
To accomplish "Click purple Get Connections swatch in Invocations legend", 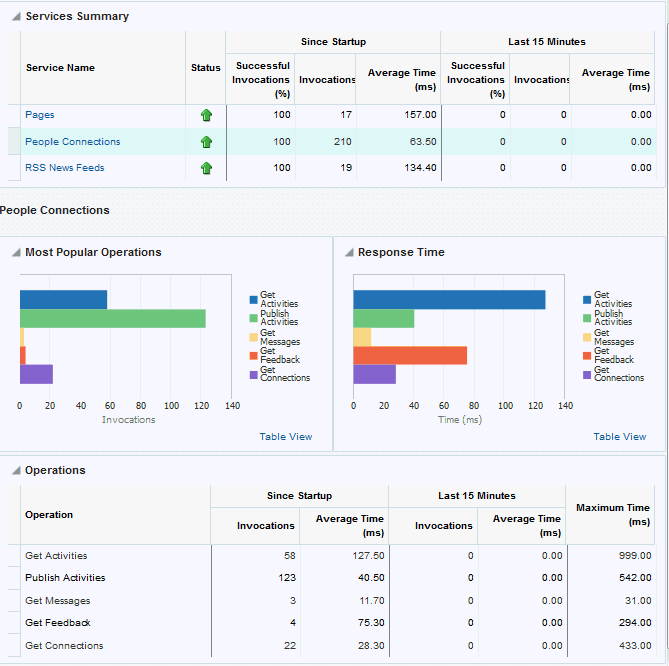I will (253, 375).
